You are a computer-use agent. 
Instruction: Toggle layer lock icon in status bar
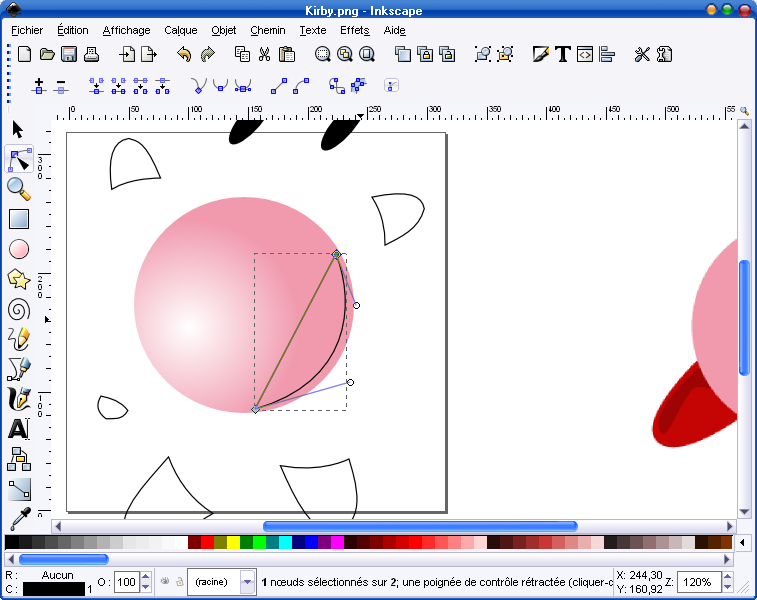click(x=180, y=581)
